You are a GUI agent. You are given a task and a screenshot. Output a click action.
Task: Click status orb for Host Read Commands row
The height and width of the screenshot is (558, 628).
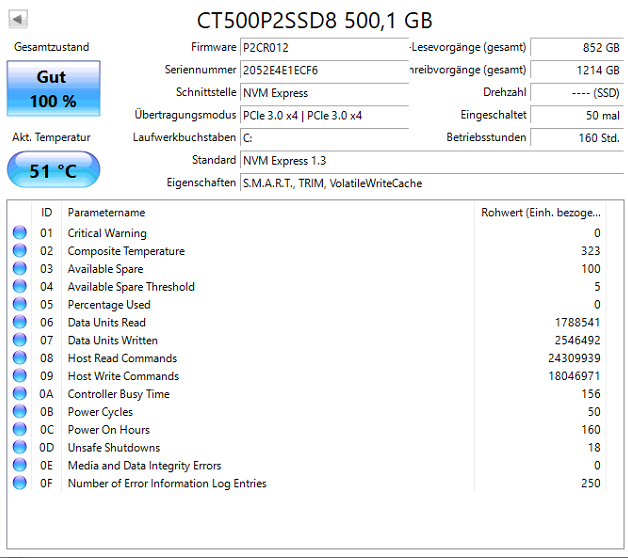pos(20,358)
